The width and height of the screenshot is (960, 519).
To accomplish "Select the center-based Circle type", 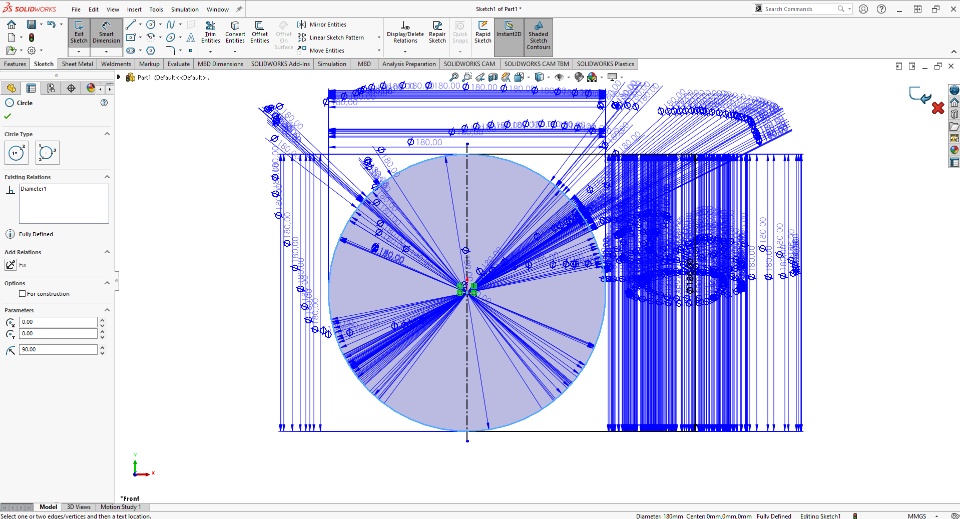I will pyautogui.click(x=17, y=152).
